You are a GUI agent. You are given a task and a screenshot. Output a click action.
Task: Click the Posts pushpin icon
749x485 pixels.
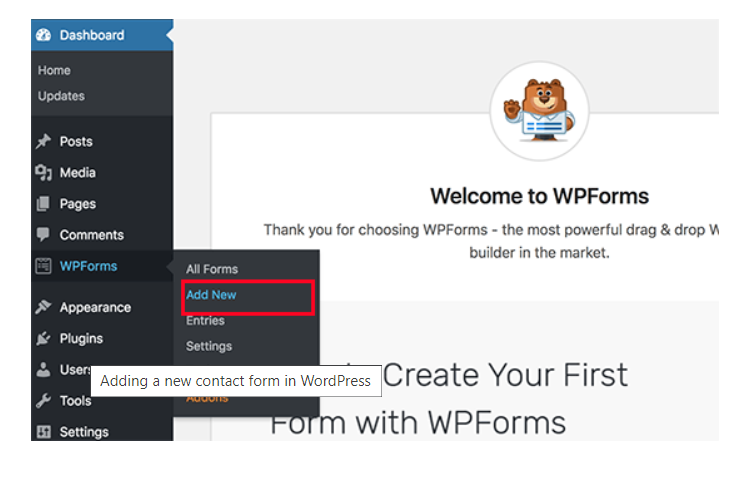point(43,141)
